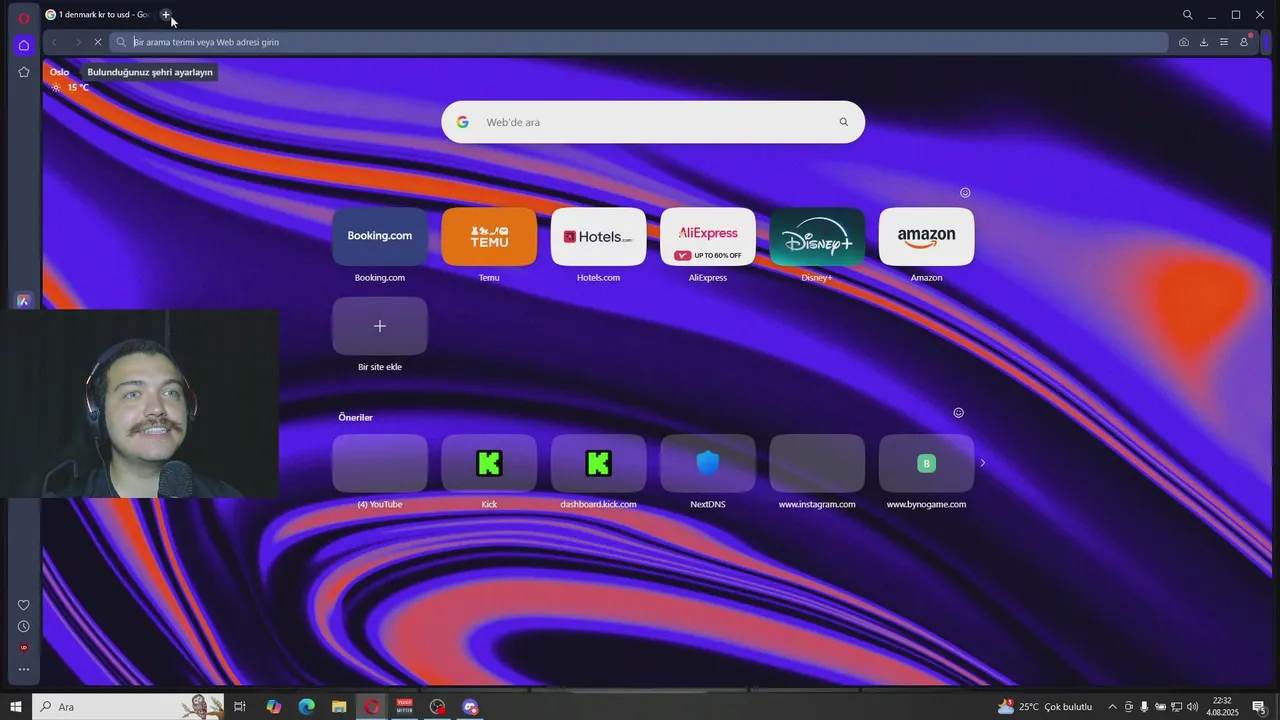Click the small red icon above sidebar dots
The height and width of the screenshot is (720, 1280).
tap(24, 648)
